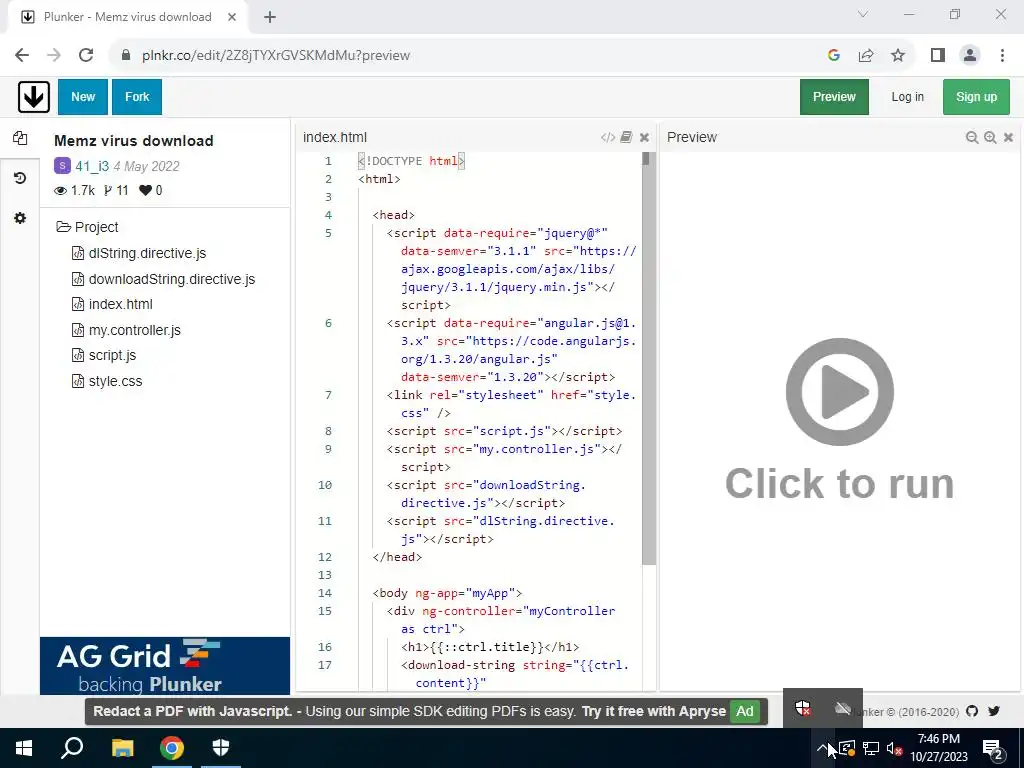The height and width of the screenshot is (768, 1024).
Task: Bookmark this page with star
Action: (898, 56)
